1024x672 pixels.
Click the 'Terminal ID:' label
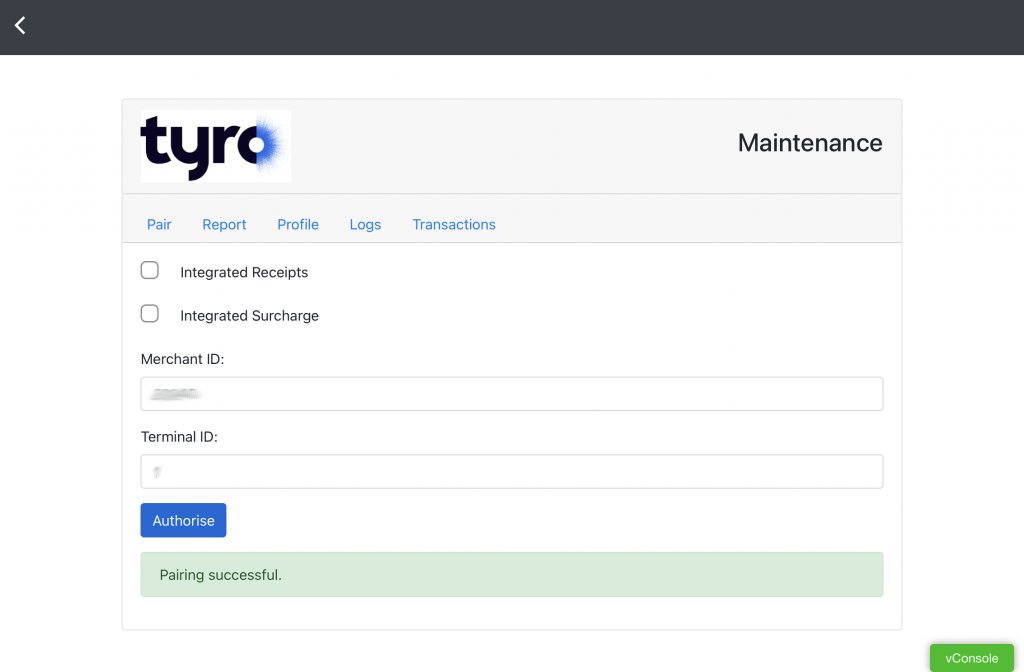(179, 437)
